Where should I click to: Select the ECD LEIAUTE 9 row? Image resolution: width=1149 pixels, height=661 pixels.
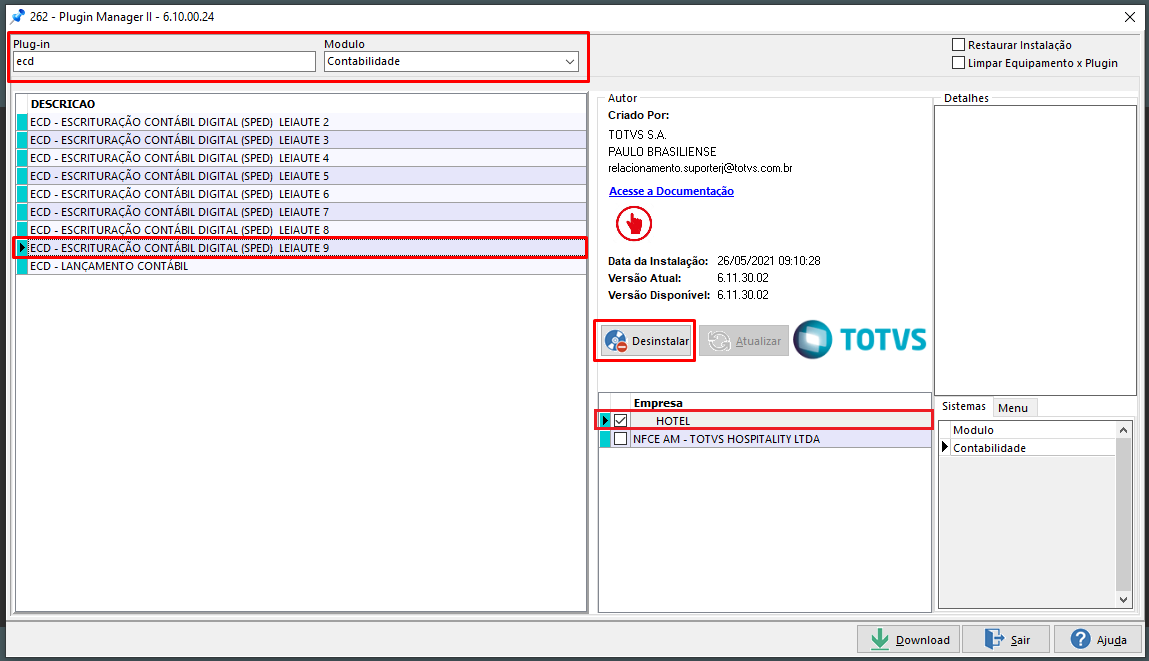point(301,248)
